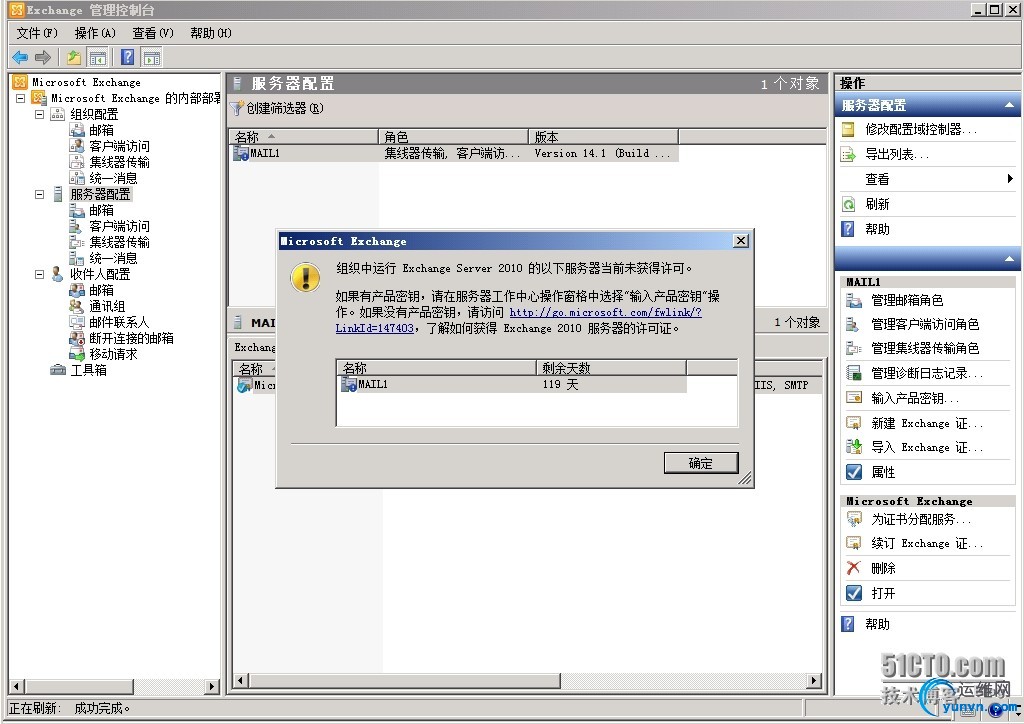Collapse the 服务器配置 tree node
This screenshot has width=1024, height=724.
[39, 195]
